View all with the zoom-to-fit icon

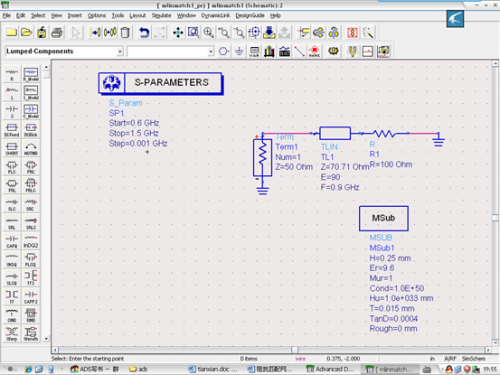coord(193,32)
